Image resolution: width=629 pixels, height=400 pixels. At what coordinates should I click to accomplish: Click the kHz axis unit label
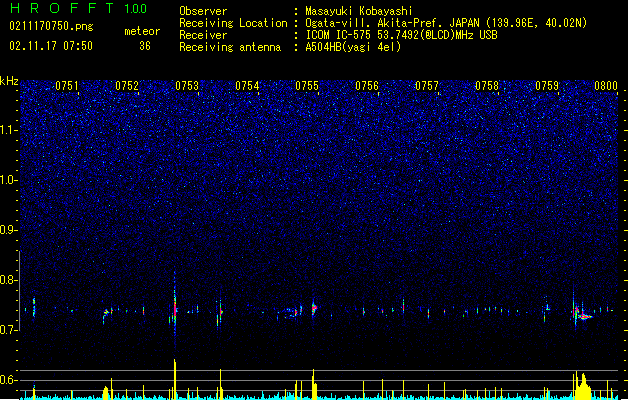click(9, 81)
